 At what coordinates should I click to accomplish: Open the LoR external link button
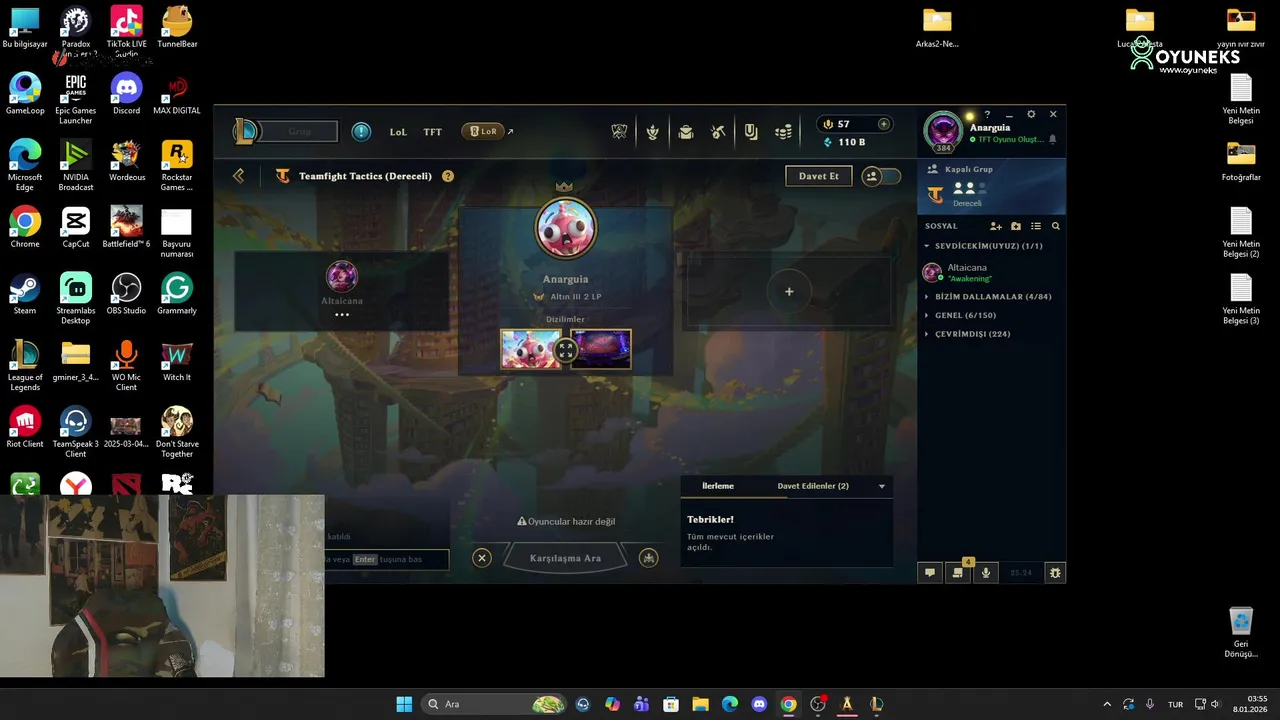[x=487, y=131]
